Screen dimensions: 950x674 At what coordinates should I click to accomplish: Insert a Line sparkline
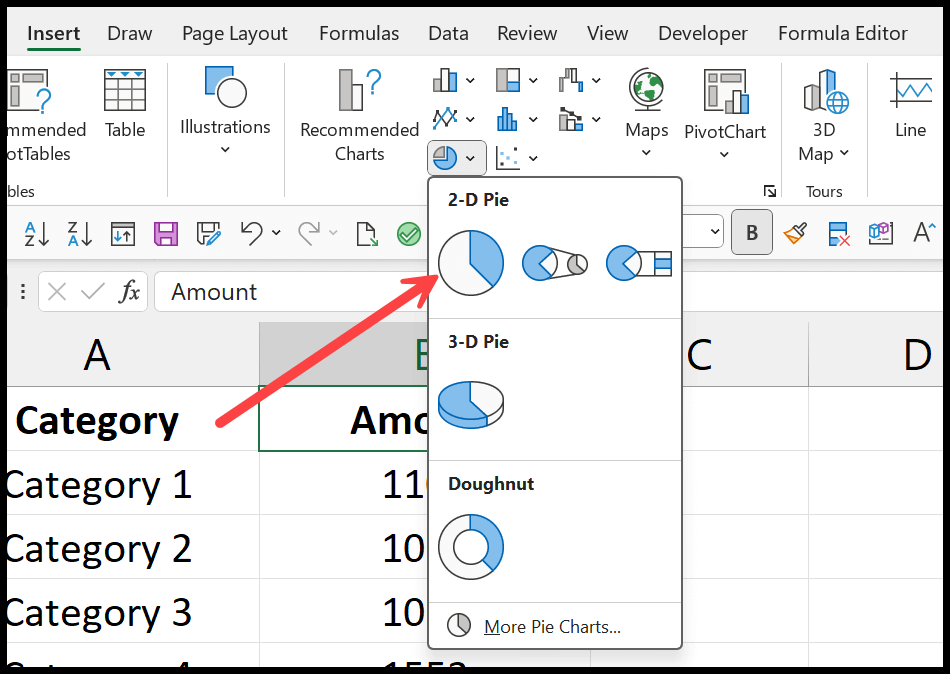(x=910, y=103)
